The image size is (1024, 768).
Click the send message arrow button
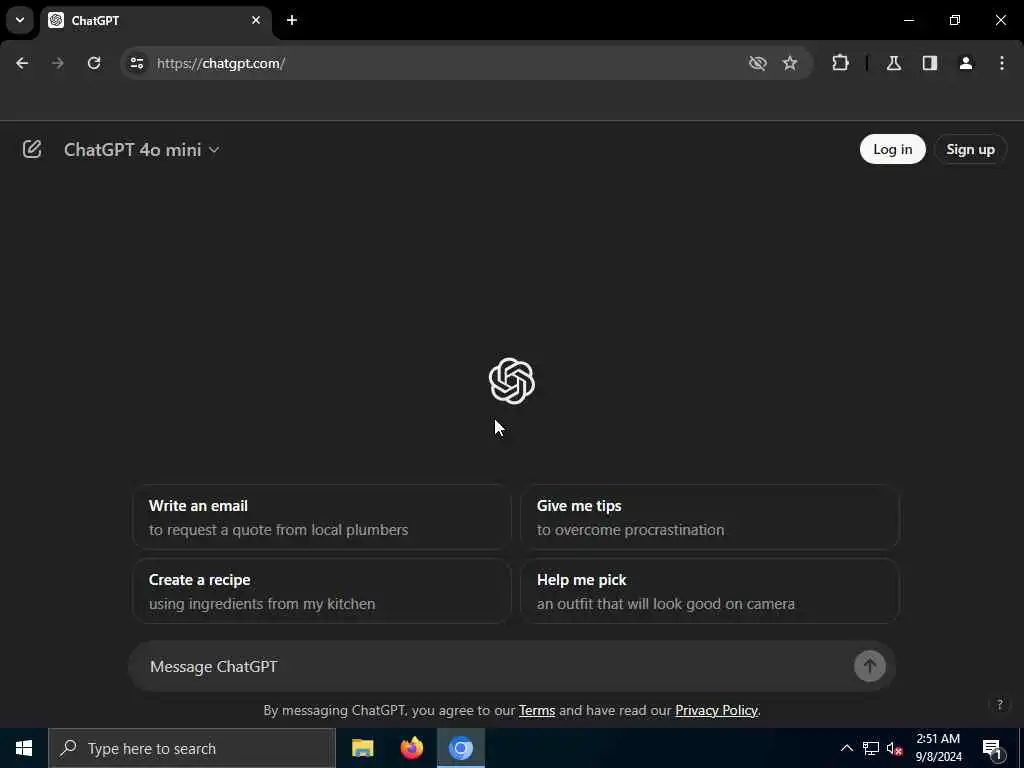pyautogui.click(x=869, y=666)
